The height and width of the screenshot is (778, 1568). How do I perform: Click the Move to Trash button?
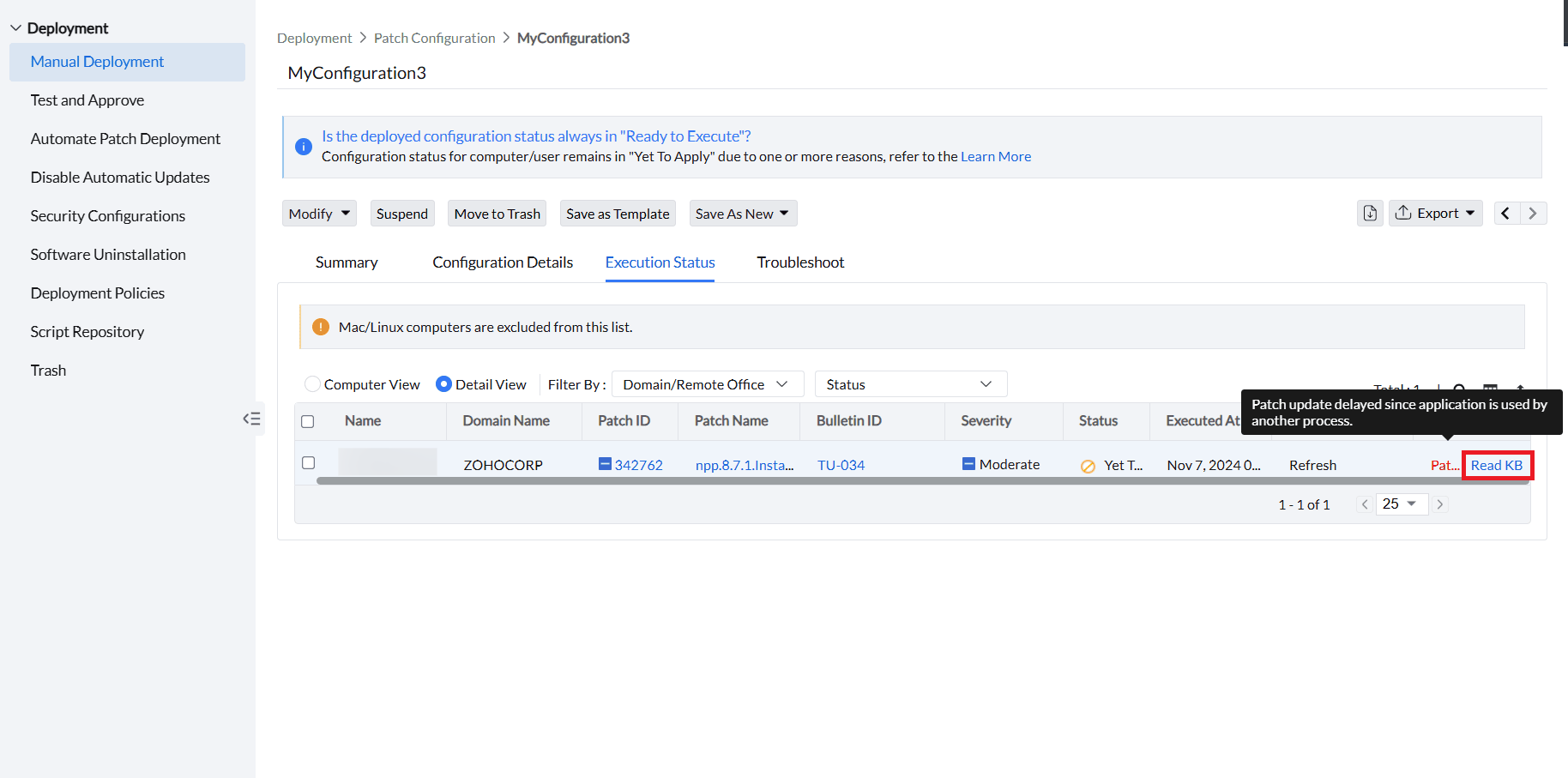[x=498, y=214]
